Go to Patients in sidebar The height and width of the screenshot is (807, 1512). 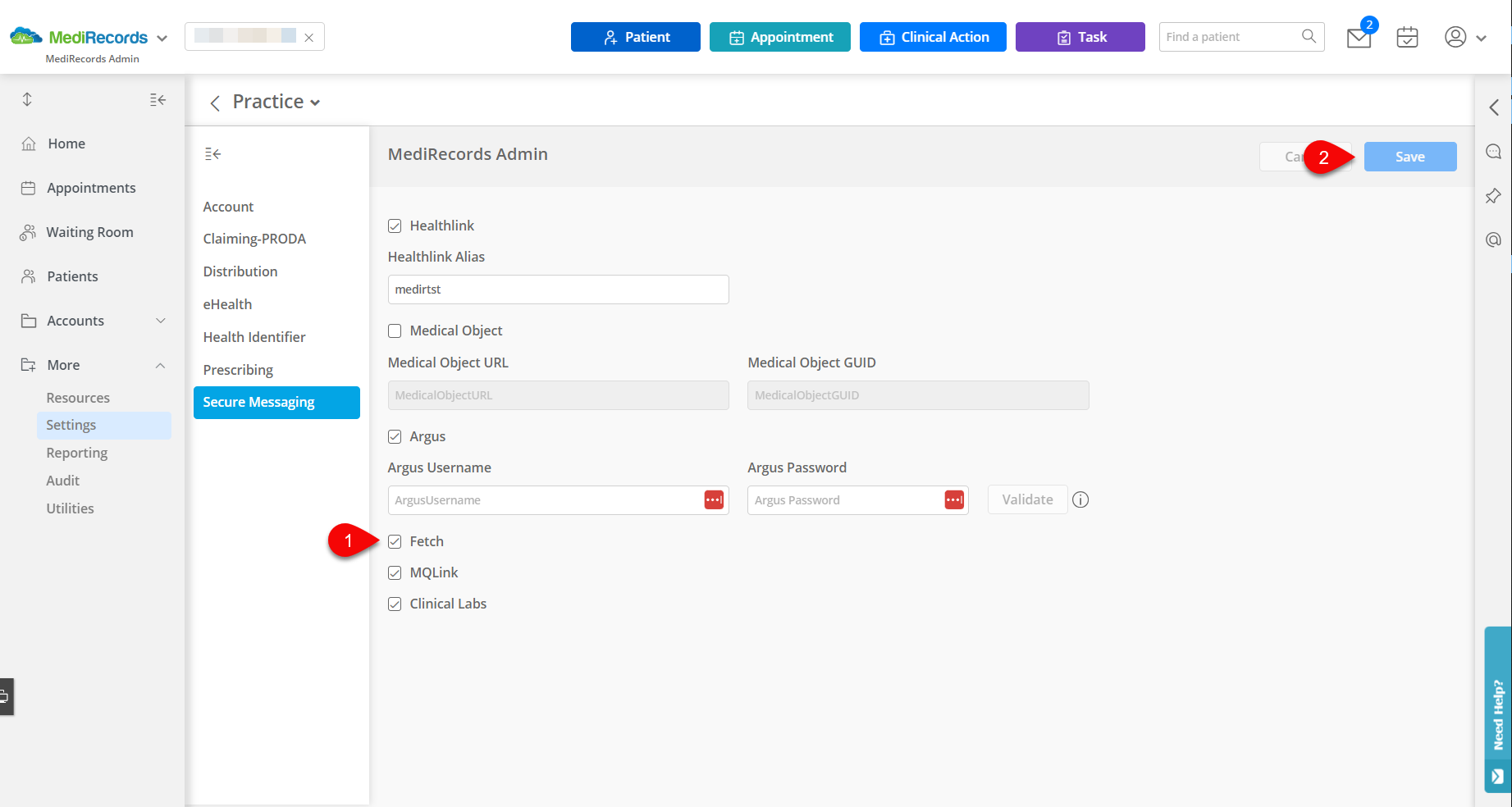(72, 276)
